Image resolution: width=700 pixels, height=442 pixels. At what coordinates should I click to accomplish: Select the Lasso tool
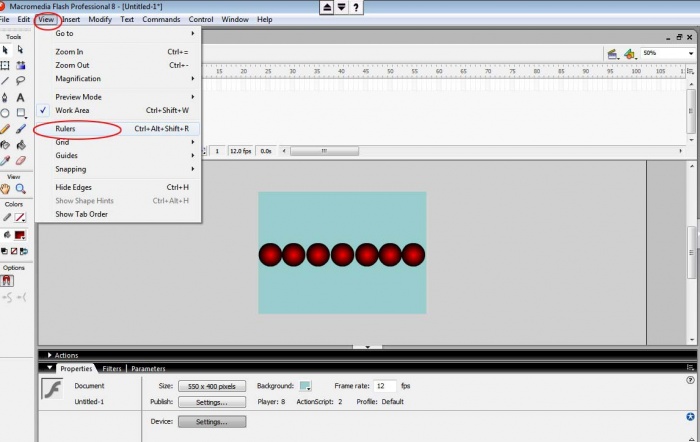point(21,81)
